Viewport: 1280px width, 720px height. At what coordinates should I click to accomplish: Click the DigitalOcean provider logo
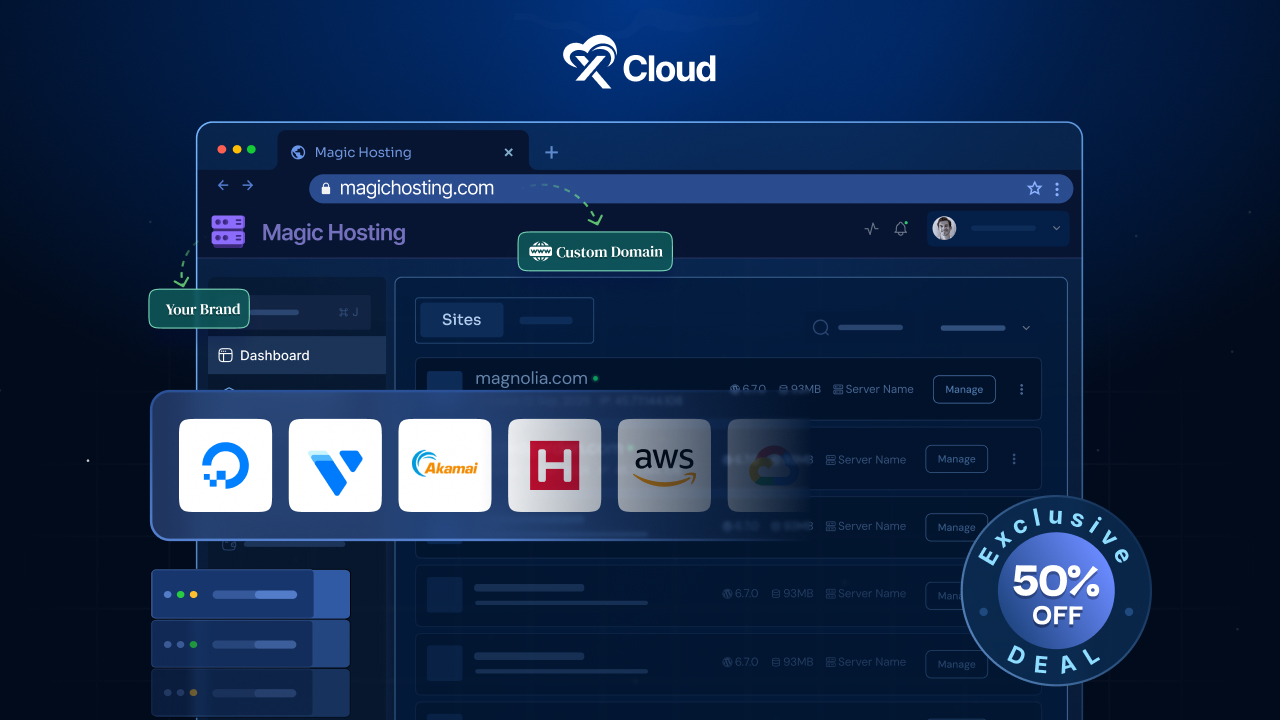225,465
